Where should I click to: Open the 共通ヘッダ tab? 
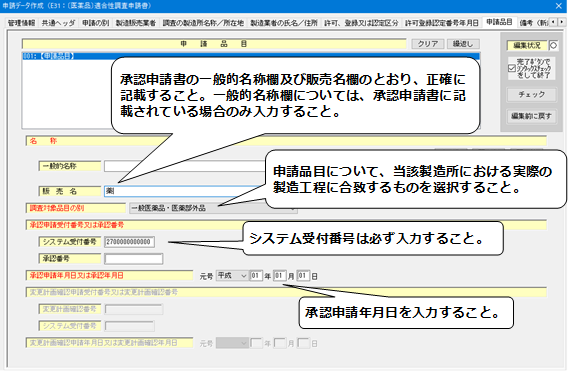pos(58,23)
